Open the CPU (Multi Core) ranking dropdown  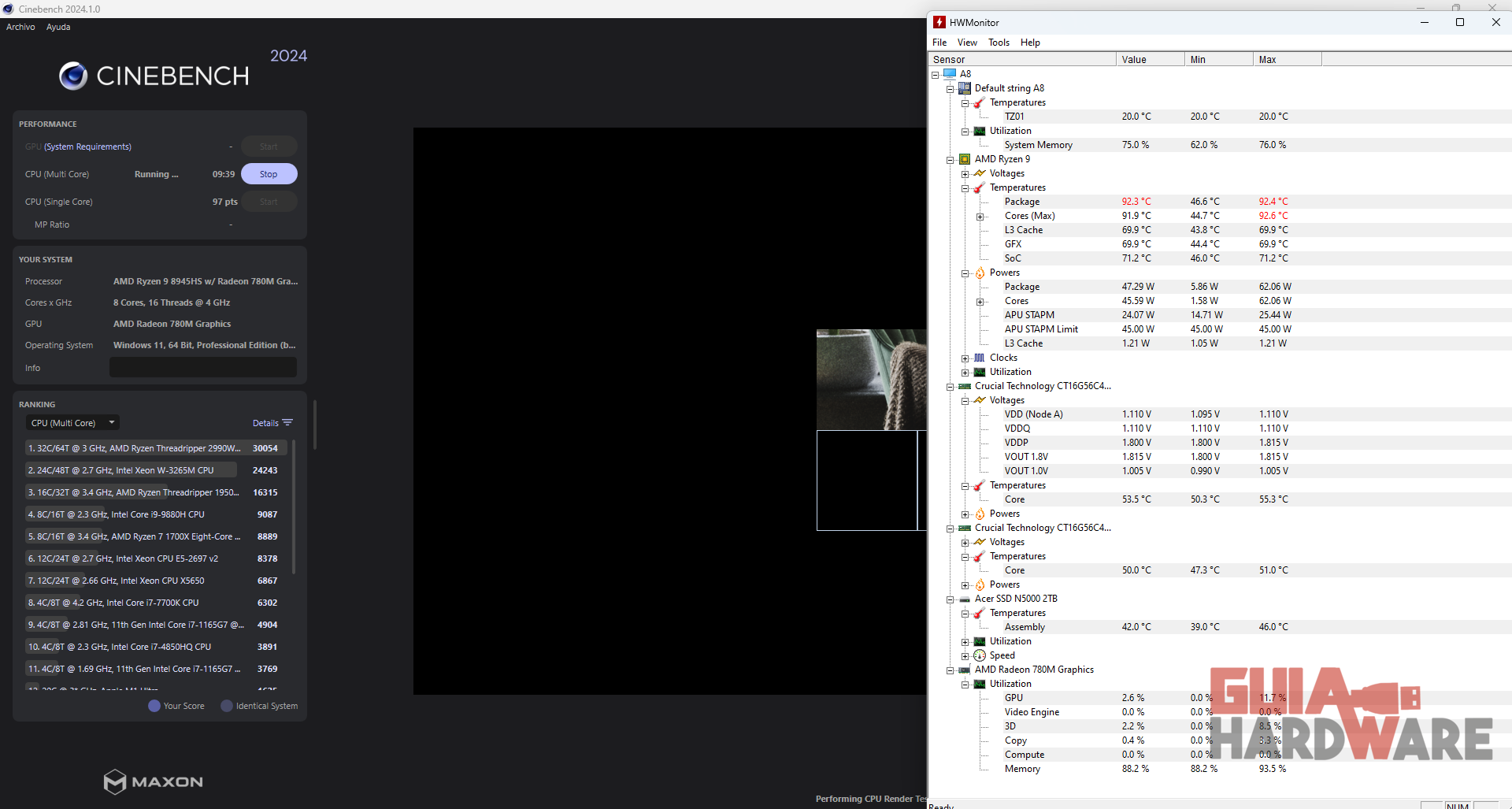coord(72,423)
